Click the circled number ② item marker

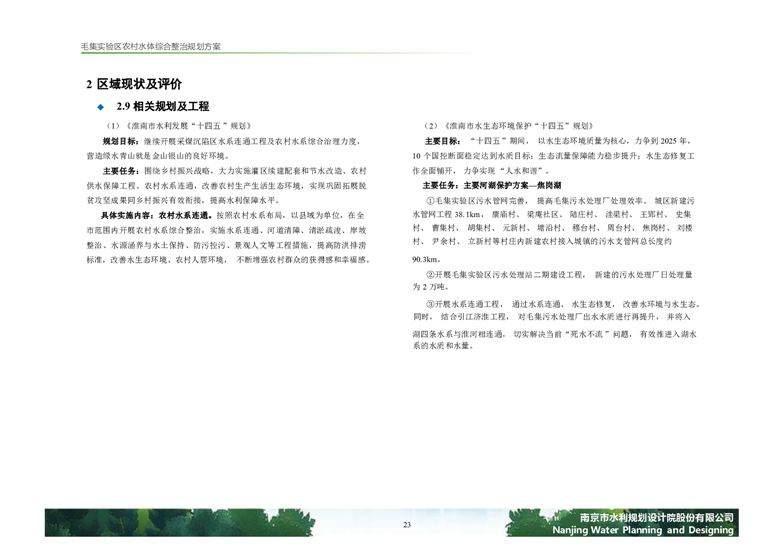pyautogui.click(x=431, y=274)
